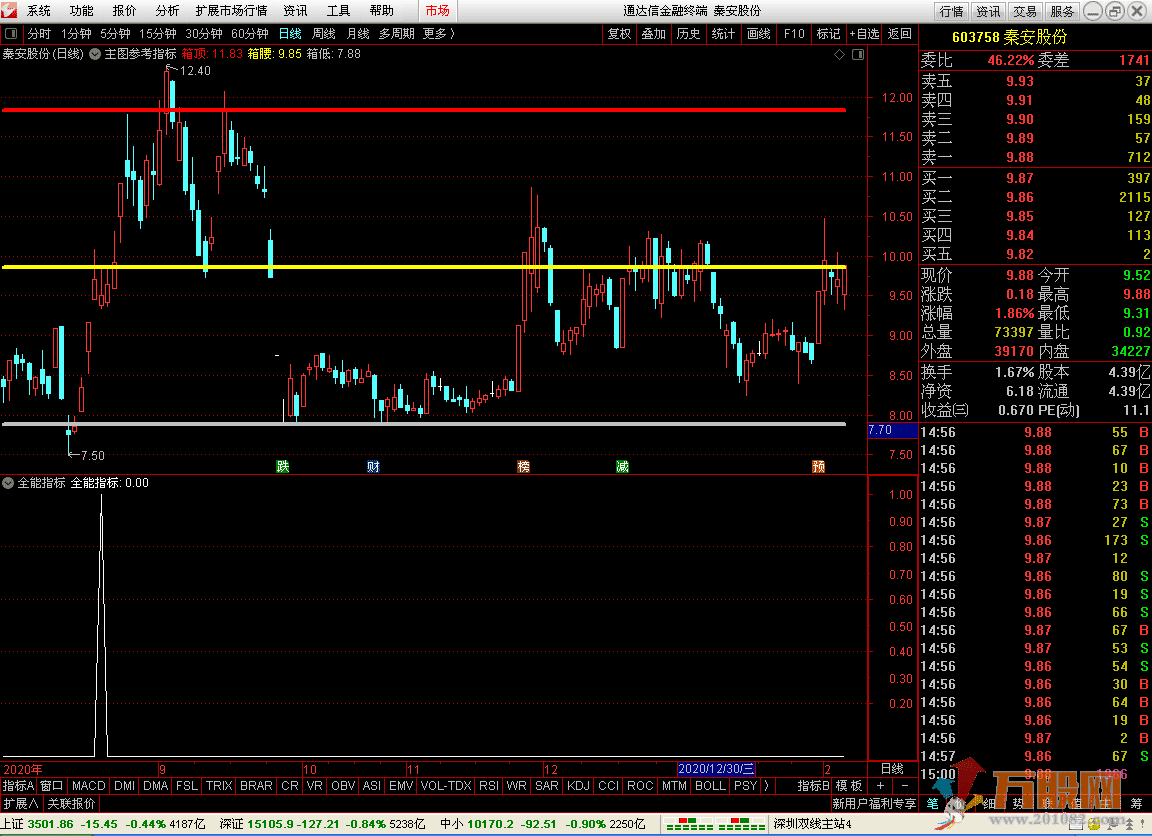This screenshot has width=1152, height=836.
Task: Switch to 30分钟 chart period
Action: [204, 34]
